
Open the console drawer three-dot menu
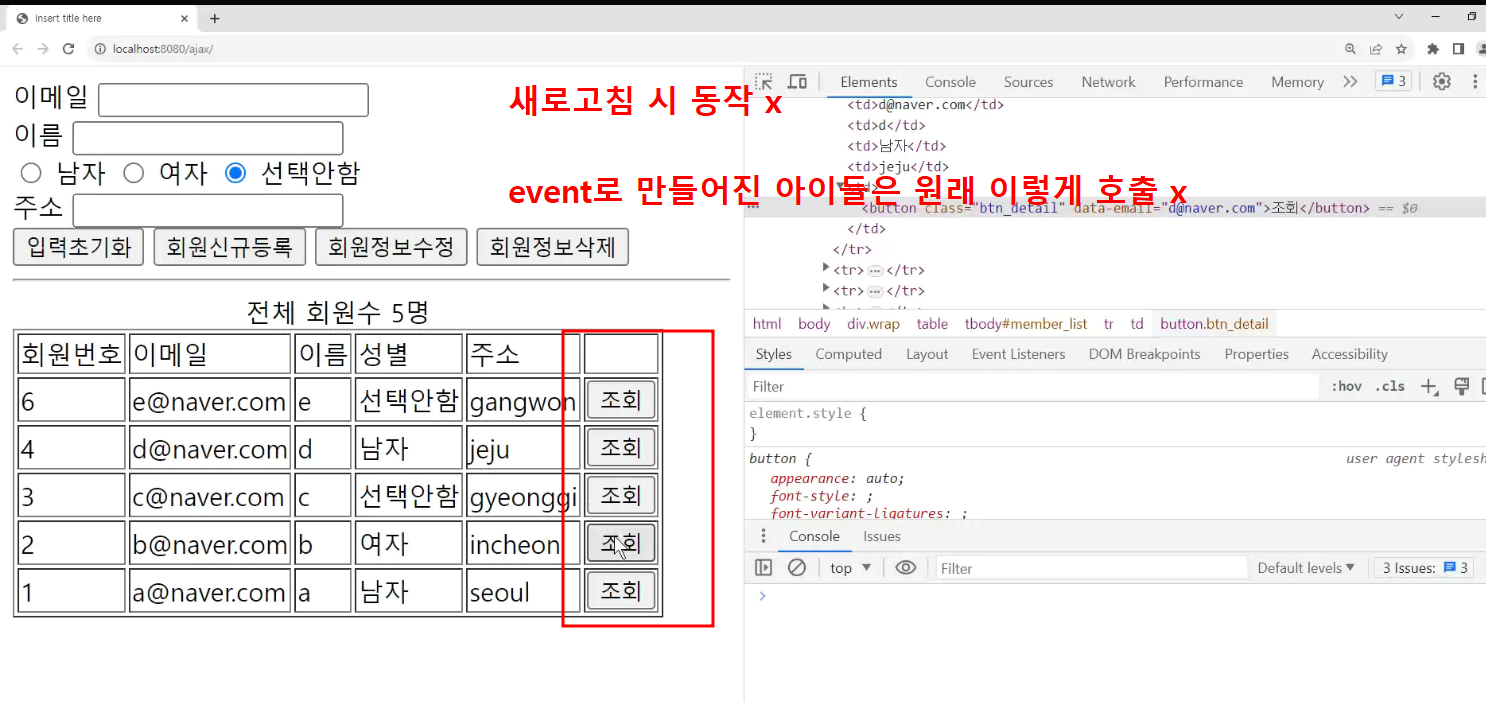point(764,536)
